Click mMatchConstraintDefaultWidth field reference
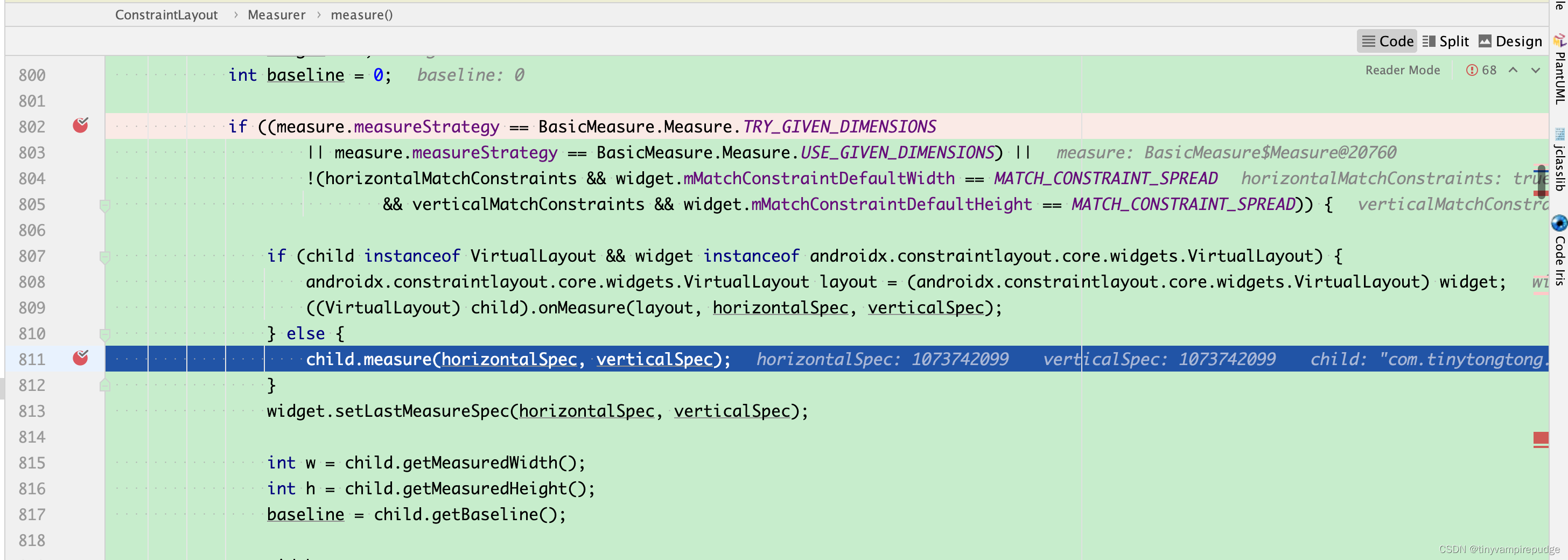 (x=818, y=178)
